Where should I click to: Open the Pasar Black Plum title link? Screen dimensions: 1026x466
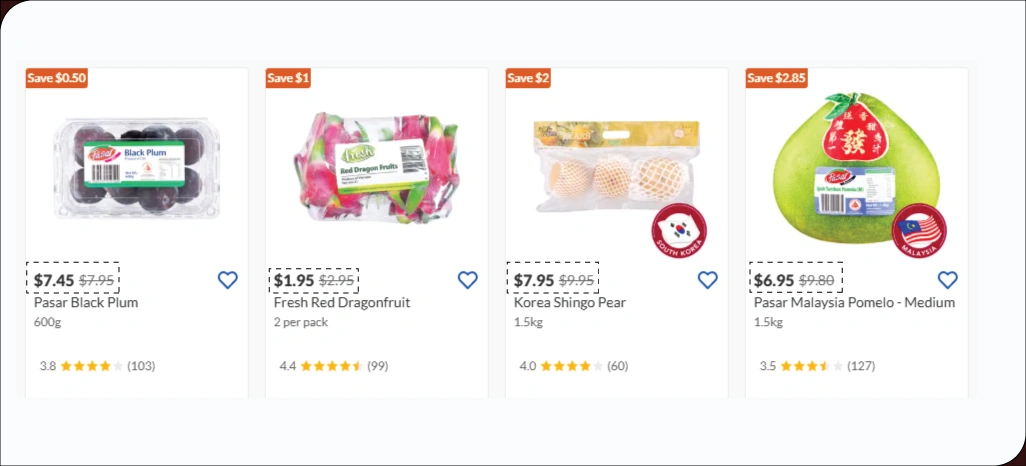(86, 303)
